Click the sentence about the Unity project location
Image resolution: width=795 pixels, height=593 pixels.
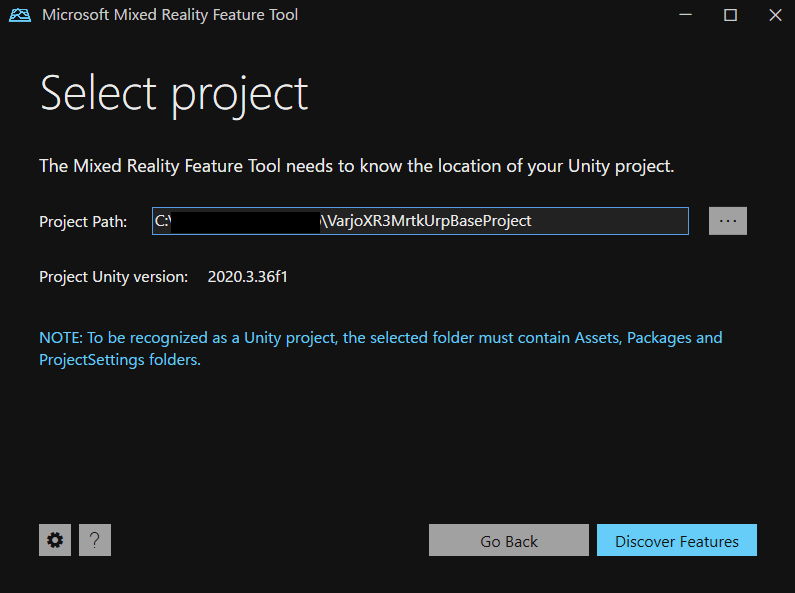point(356,166)
